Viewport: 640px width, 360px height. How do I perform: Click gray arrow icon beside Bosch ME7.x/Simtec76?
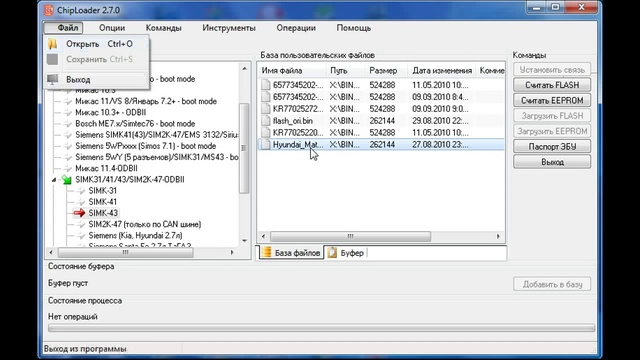(x=68, y=123)
